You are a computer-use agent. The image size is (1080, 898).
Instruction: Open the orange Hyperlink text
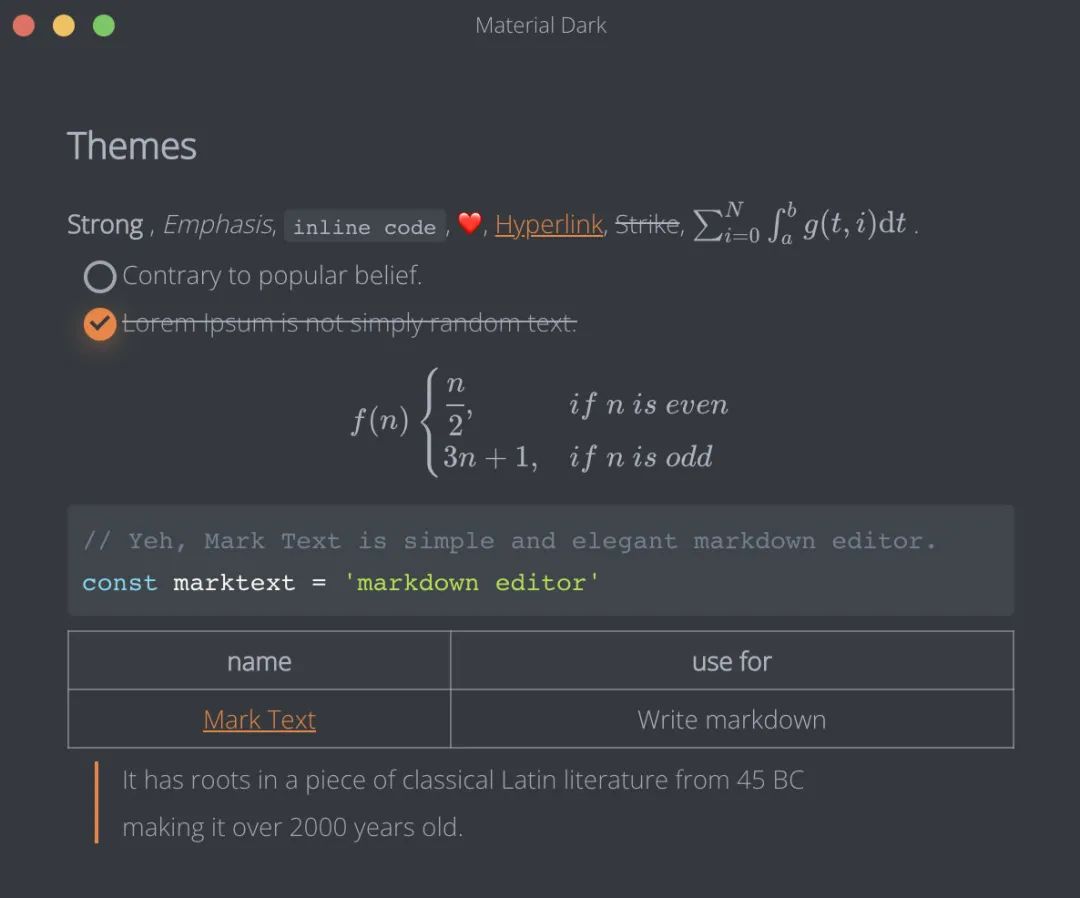pyautogui.click(x=549, y=225)
